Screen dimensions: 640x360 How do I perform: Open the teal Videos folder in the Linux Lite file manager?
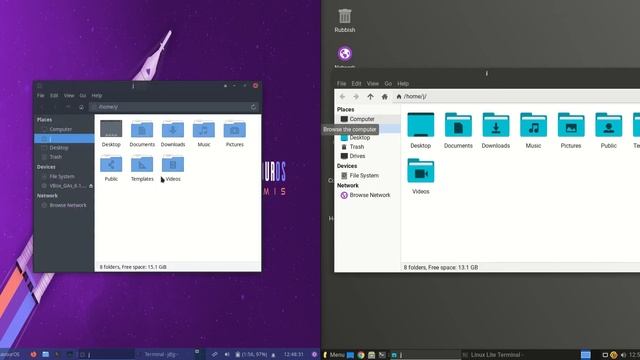pyautogui.click(x=420, y=171)
